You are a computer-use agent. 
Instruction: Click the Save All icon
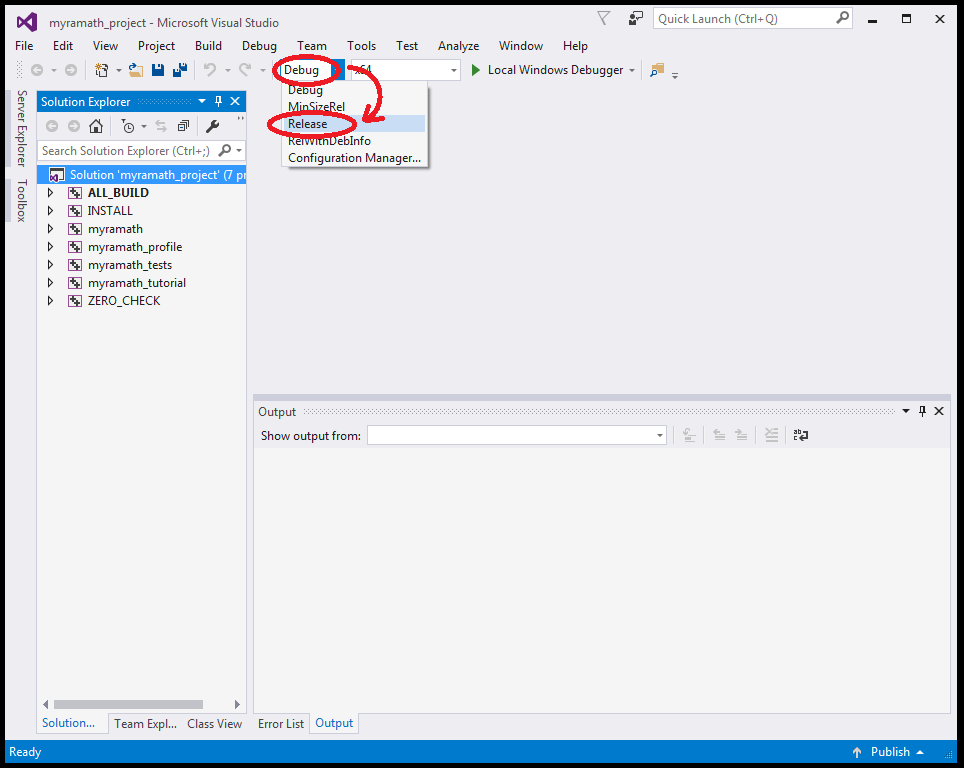(180, 70)
